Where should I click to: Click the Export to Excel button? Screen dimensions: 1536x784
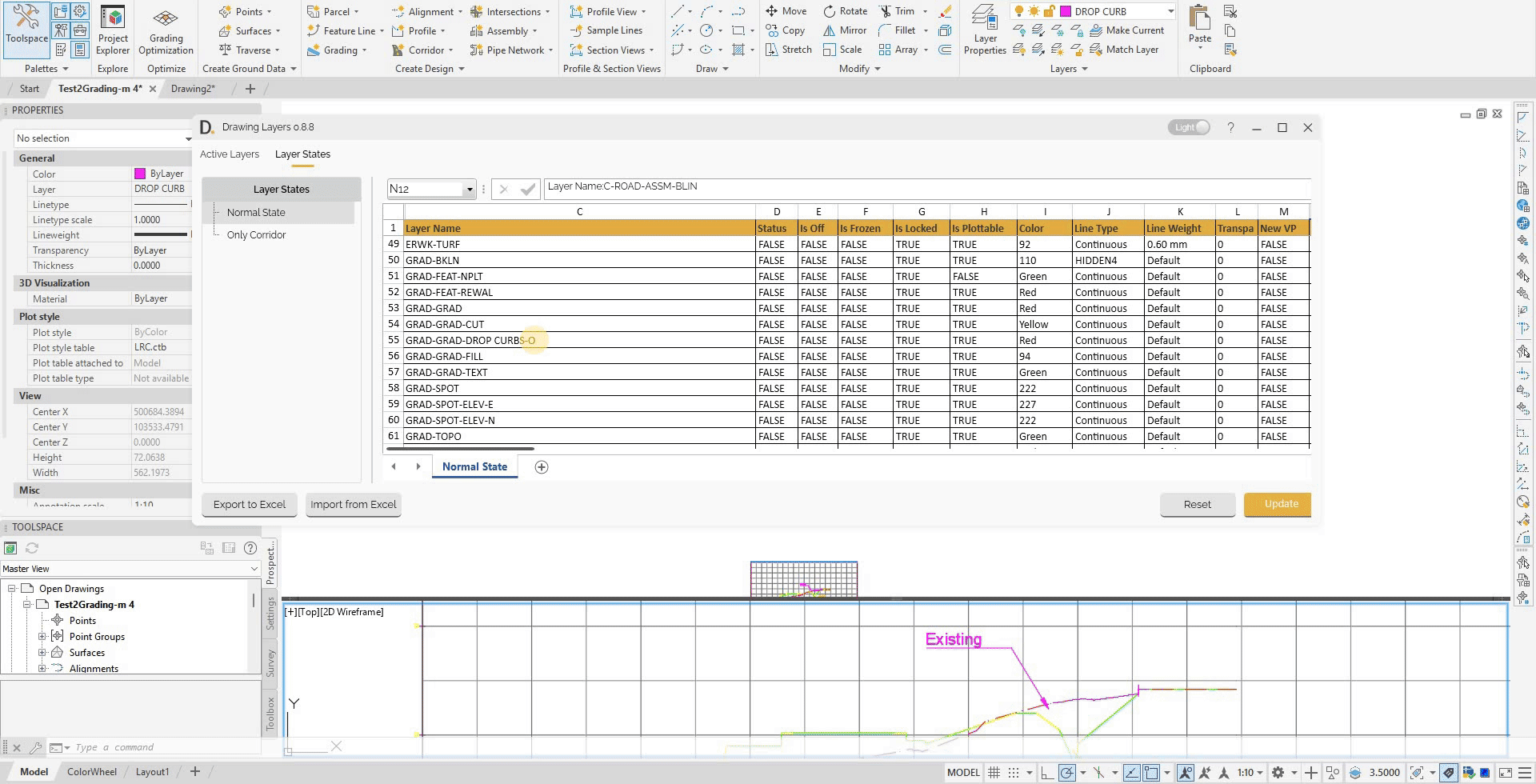249,504
